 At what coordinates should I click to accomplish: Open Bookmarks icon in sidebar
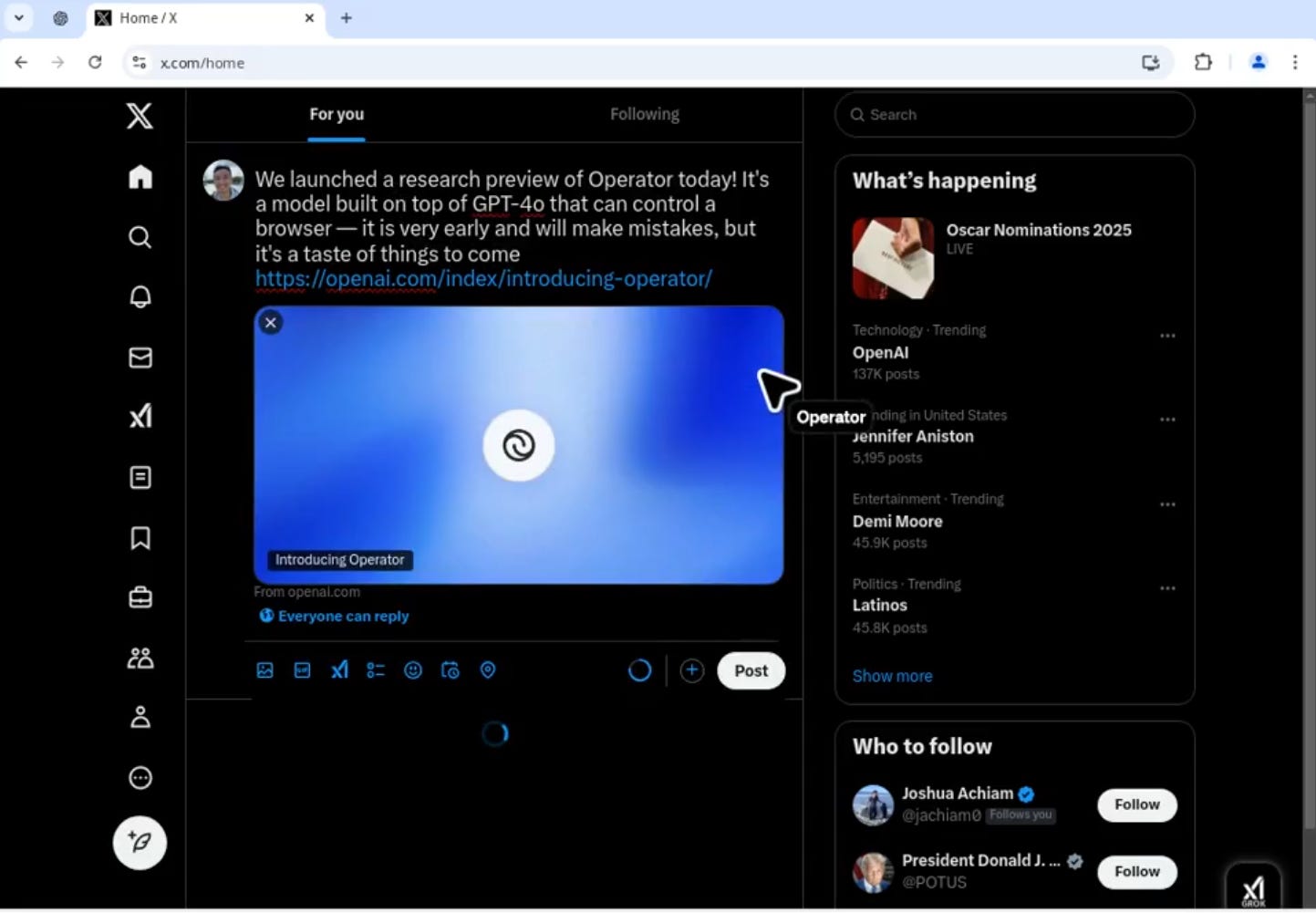[140, 537]
